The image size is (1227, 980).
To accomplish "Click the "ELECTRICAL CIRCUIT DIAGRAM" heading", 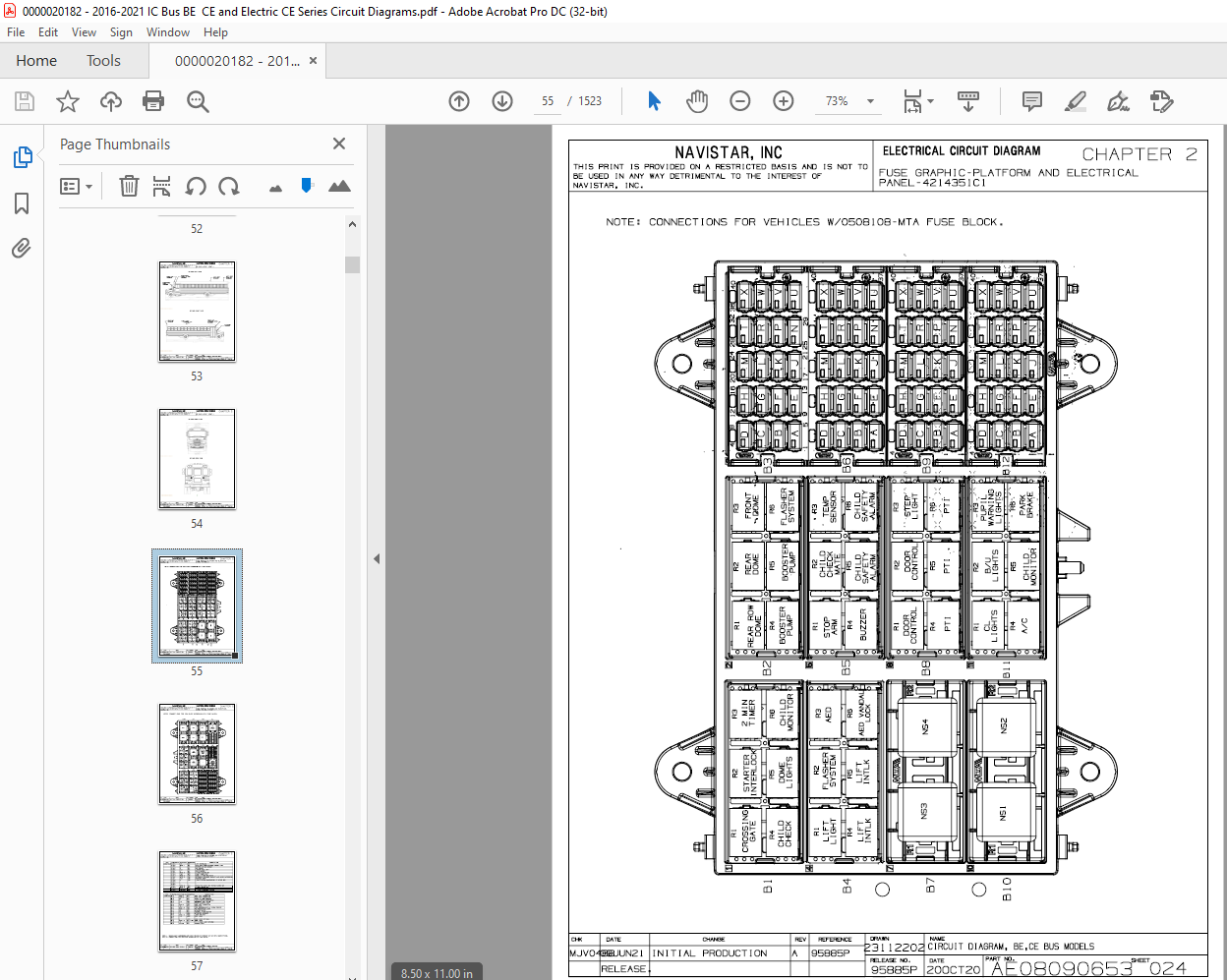I will (x=962, y=151).
